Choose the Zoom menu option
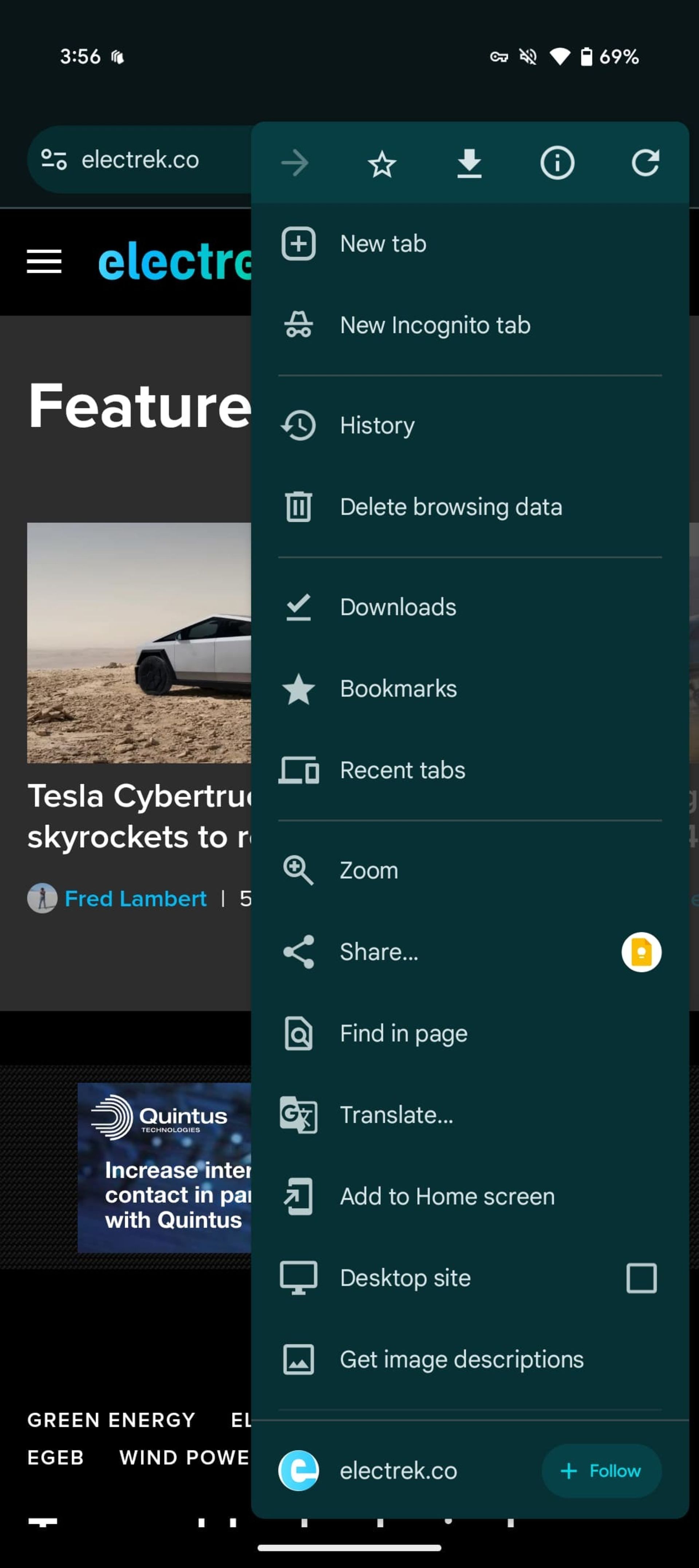This screenshot has height=1568, width=699. coord(469,870)
